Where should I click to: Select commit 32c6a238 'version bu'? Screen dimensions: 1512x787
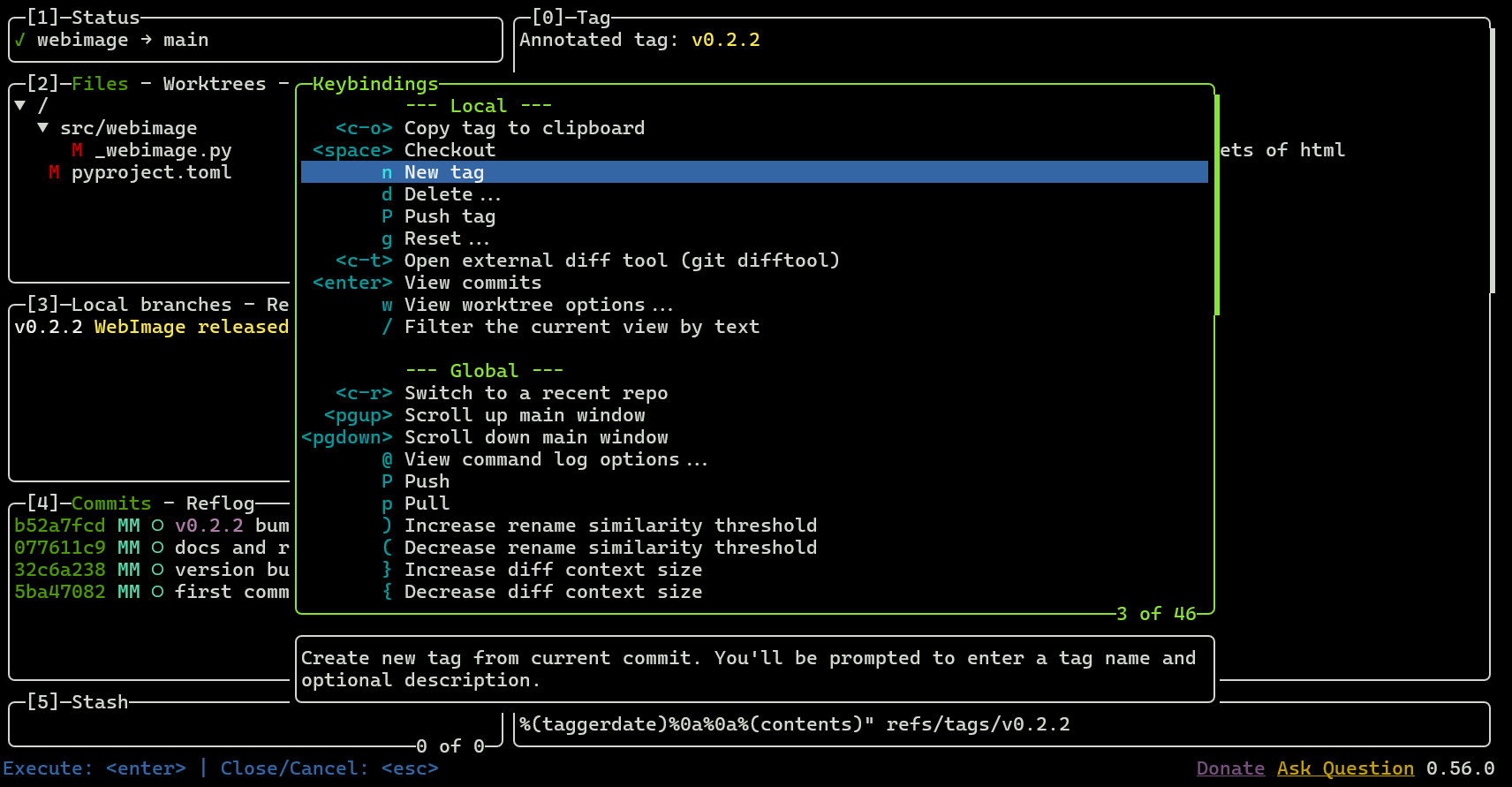point(151,570)
